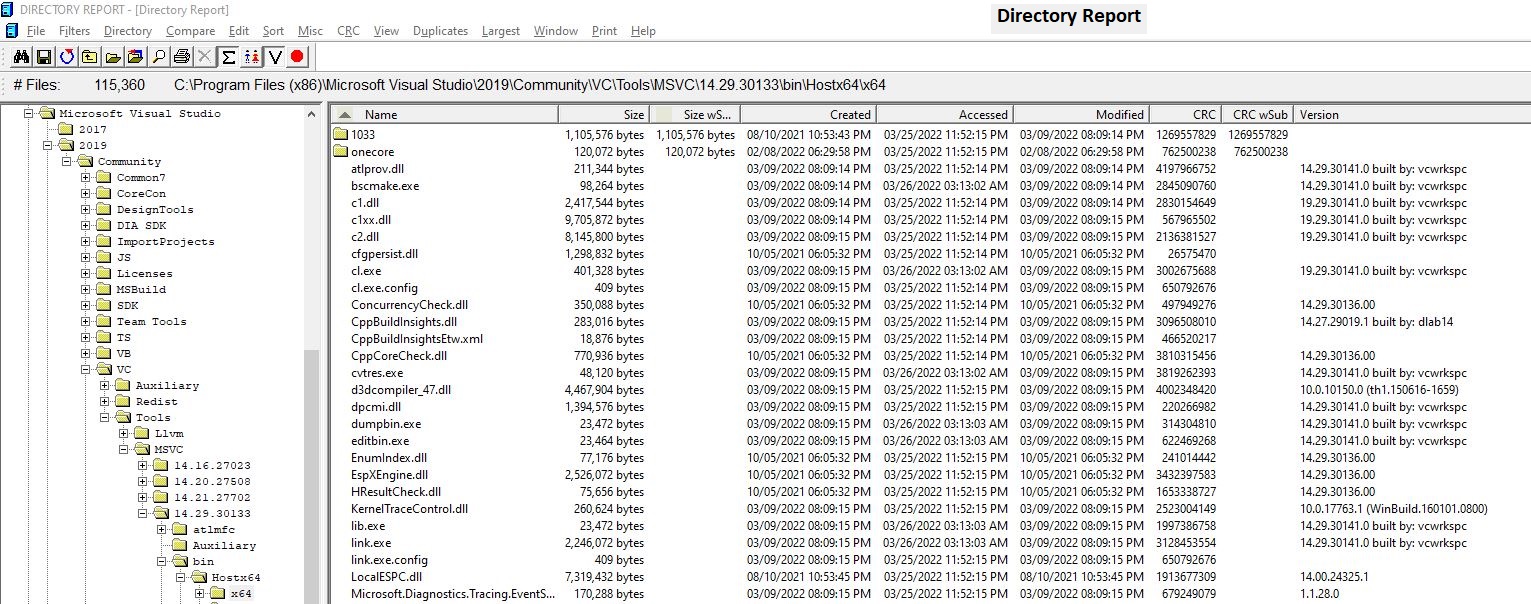Click the x64 folder icon in tree
1531x604 pixels.
pyautogui.click(x=218, y=594)
